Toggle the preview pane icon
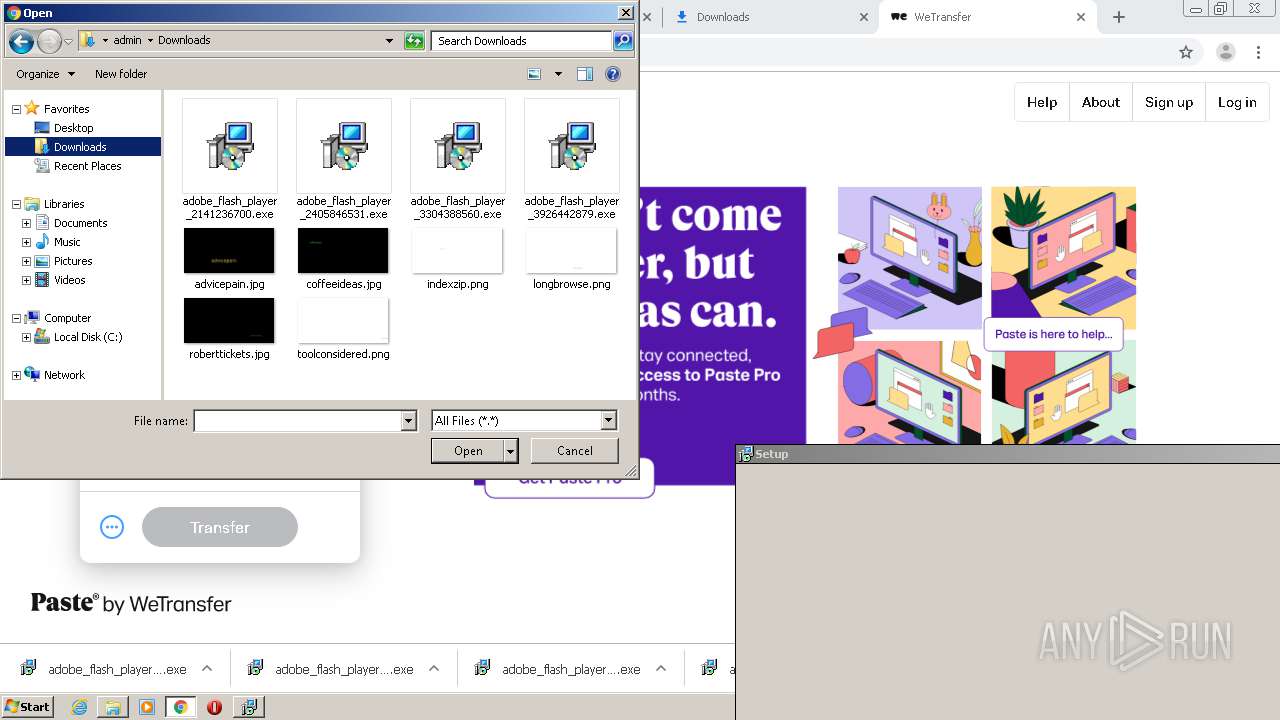This screenshot has height=720, width=1280. pyautogui.click(x=585, y=74)
